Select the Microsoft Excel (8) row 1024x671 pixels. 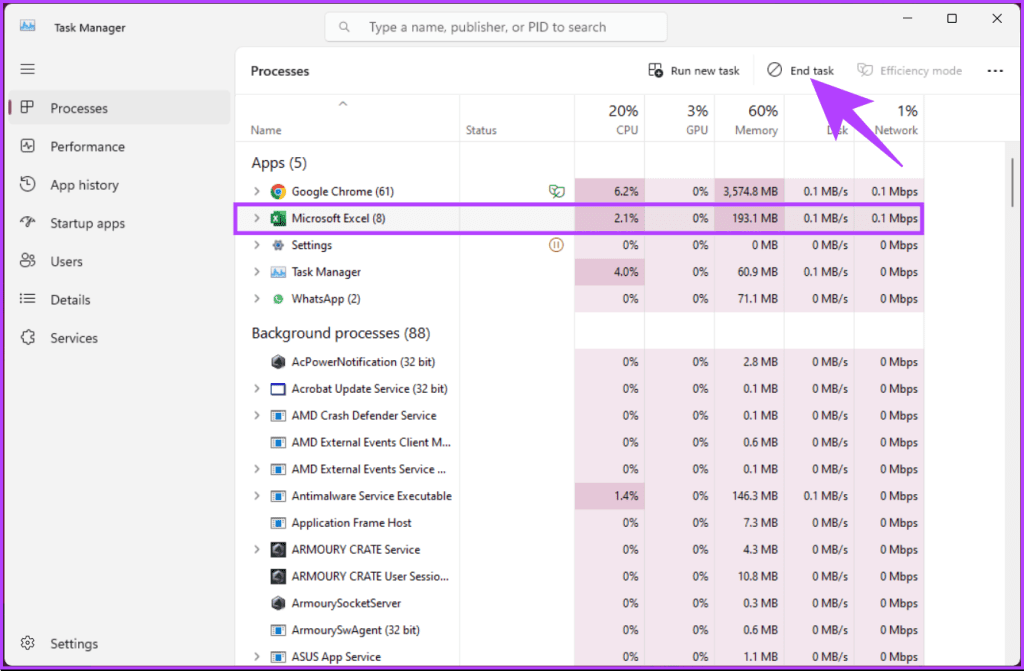pyautogui.click(x=579, y=218)
